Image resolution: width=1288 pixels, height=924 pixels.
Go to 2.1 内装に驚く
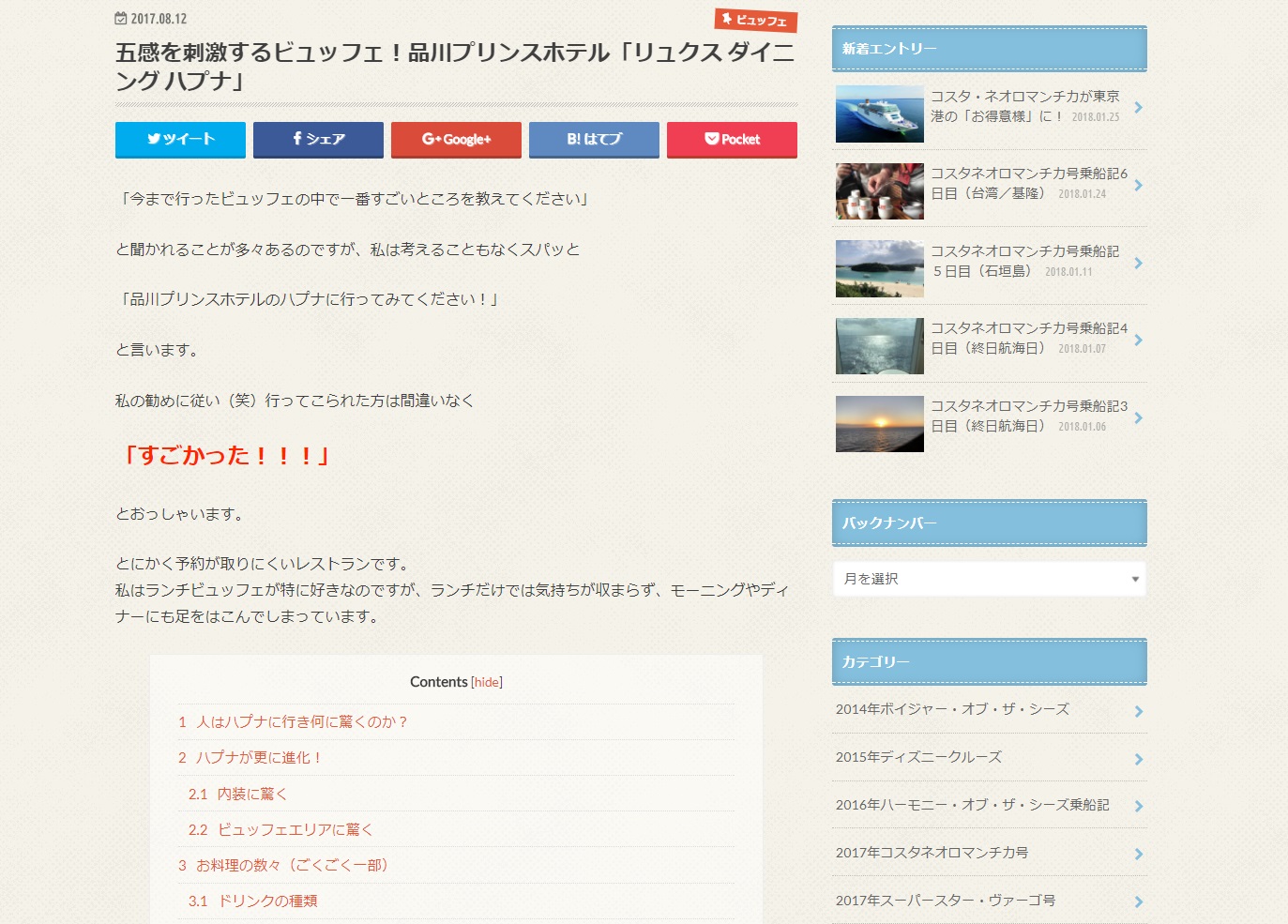click(x=237, y=794)
